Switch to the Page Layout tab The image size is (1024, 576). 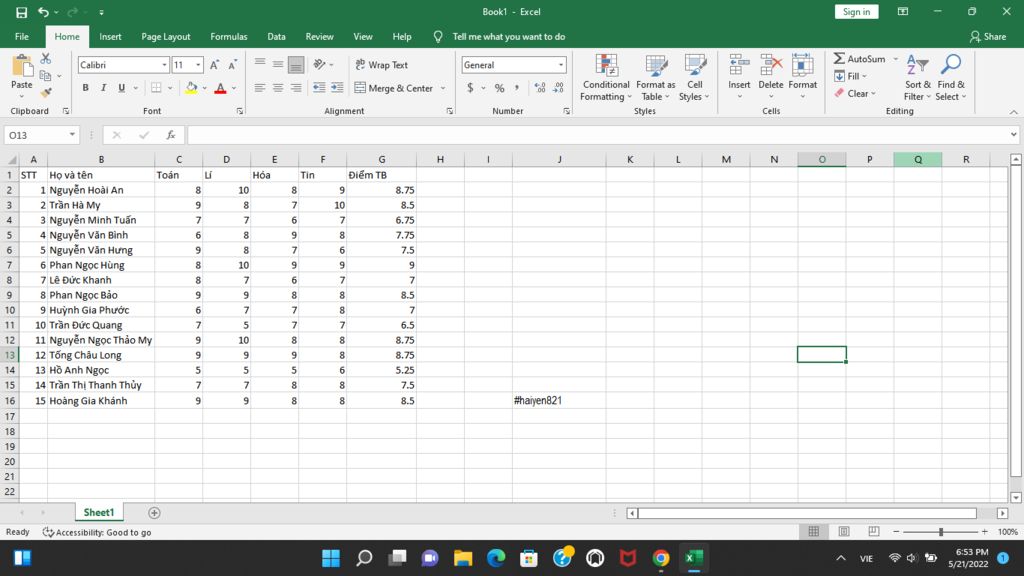point(166,37)
